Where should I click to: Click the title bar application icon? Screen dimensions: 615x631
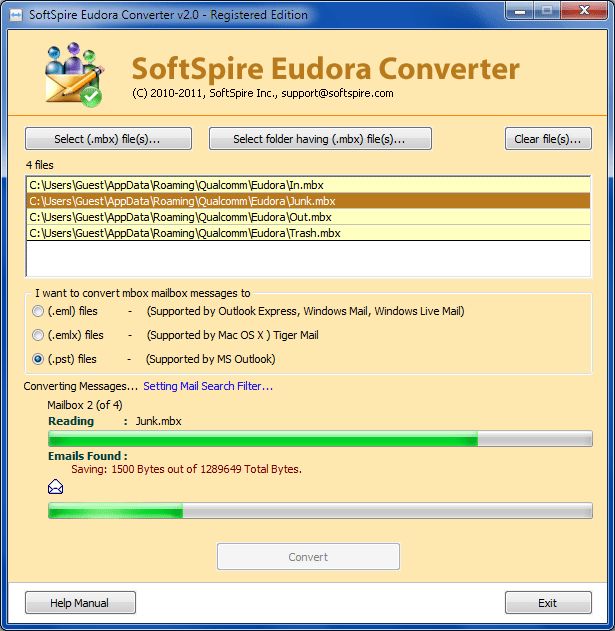16,15
